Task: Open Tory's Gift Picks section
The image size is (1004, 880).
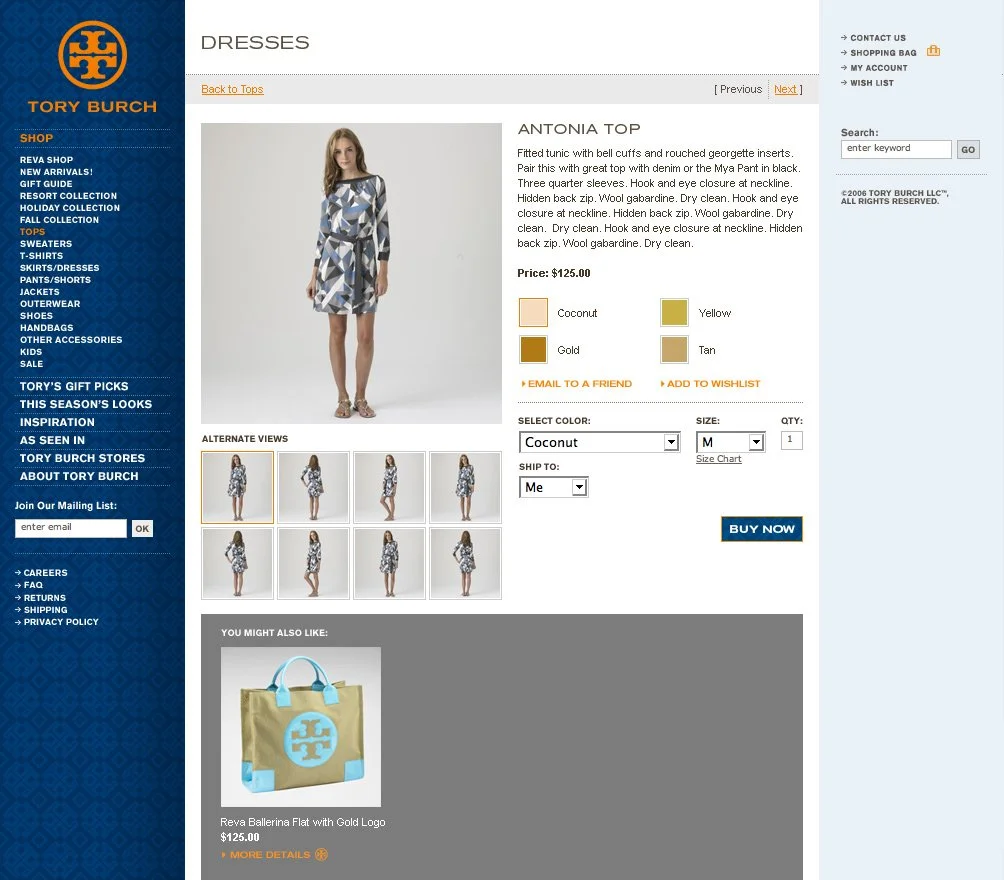Action: pos(74,386)
